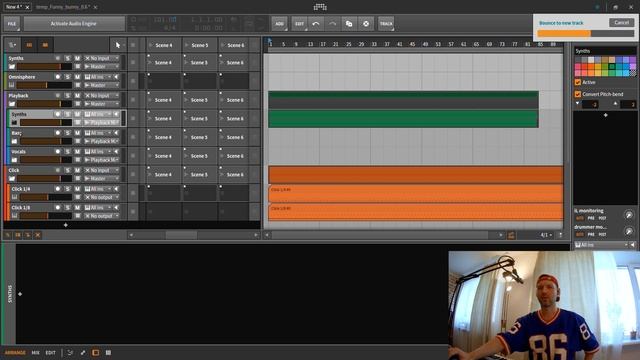Open Omnisphere output dropdown showing Master
Image resolution: width=640 pixels, height=360 pixels.
tap(102, 85)
